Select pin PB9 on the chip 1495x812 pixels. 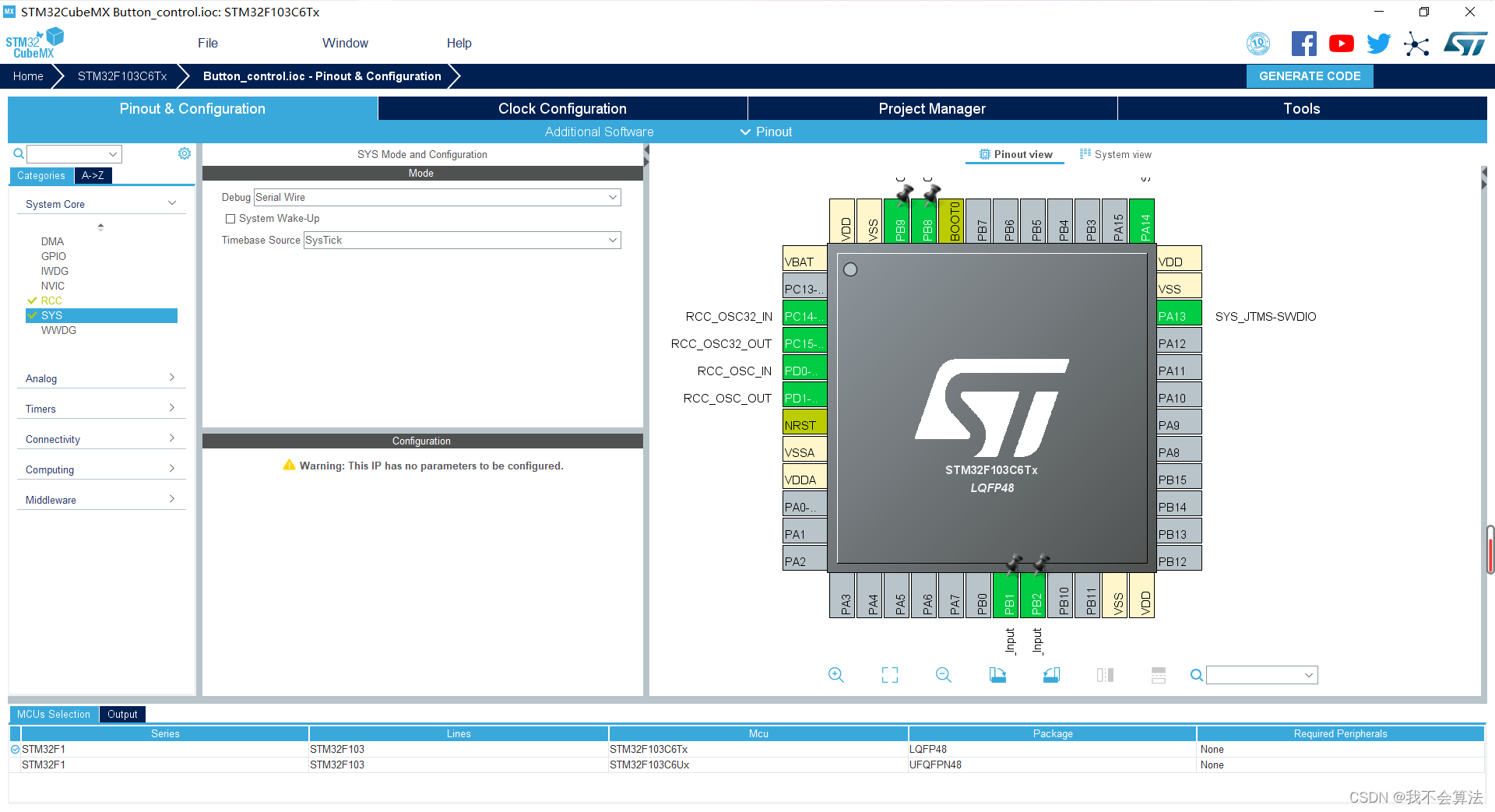point(897,220)
